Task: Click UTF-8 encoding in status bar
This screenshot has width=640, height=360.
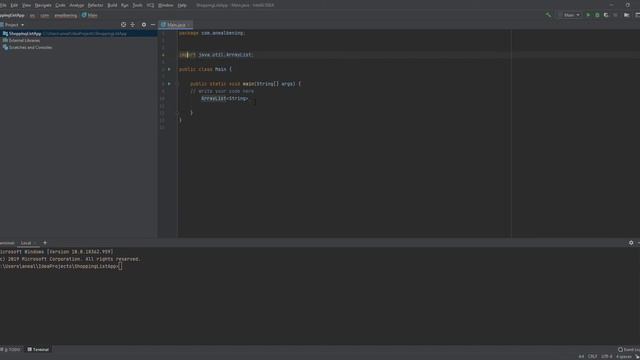Action: pyautogui.click(x=607, y=357)
